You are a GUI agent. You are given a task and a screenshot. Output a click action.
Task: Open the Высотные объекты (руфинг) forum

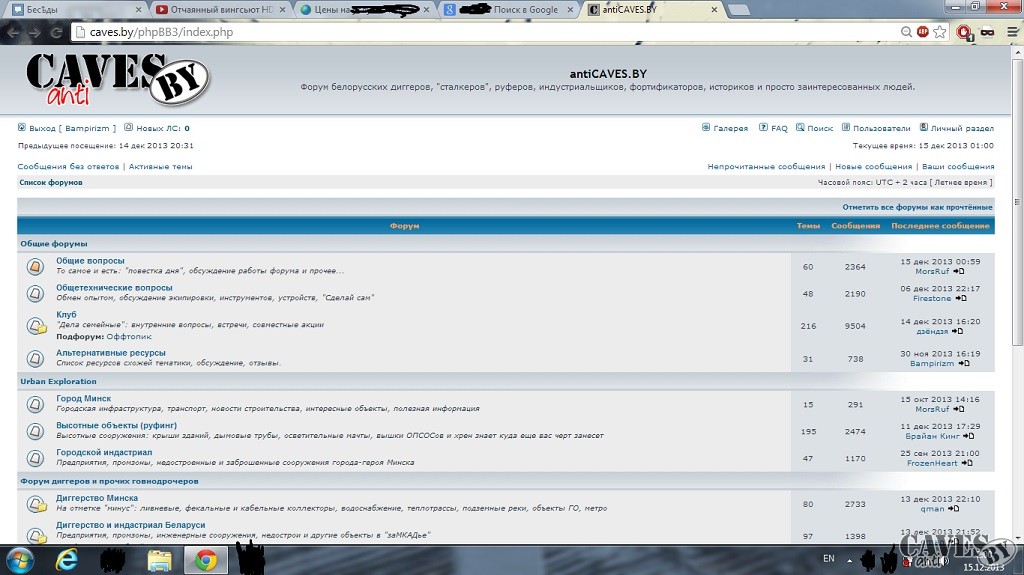tap(116, 426)
